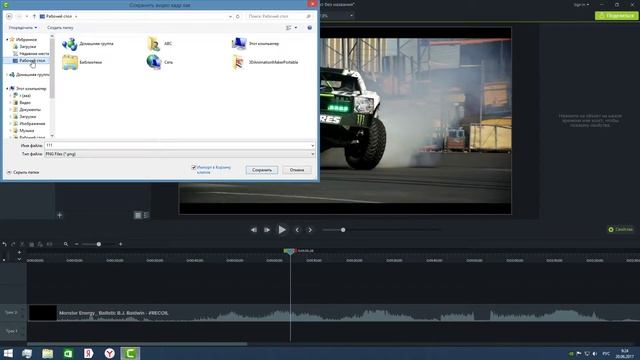Switch media bin to list view
Viewport: 640px width, 360px height.
point(147,215)
